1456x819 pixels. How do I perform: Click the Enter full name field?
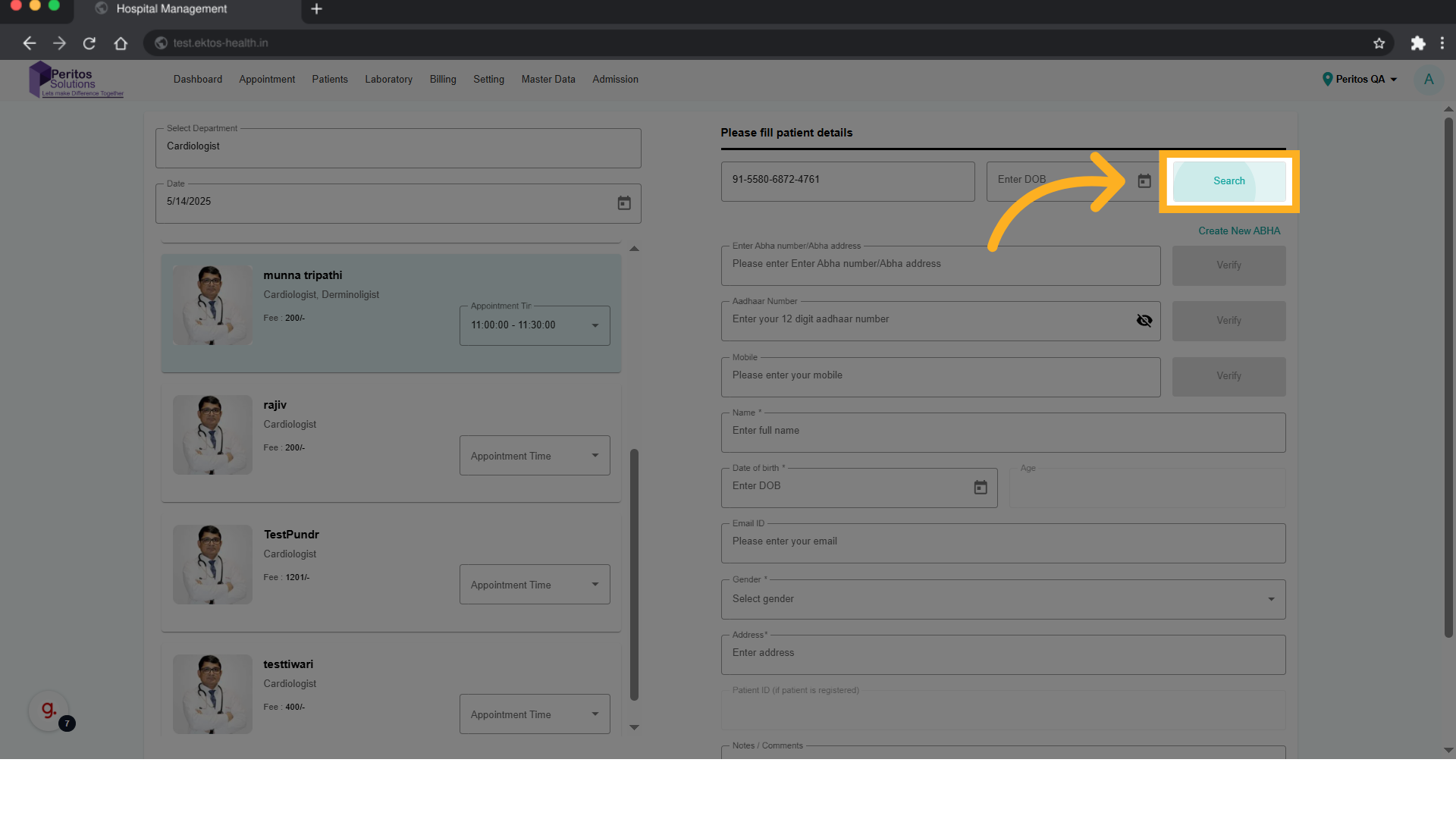click(x=1003, y=431)
